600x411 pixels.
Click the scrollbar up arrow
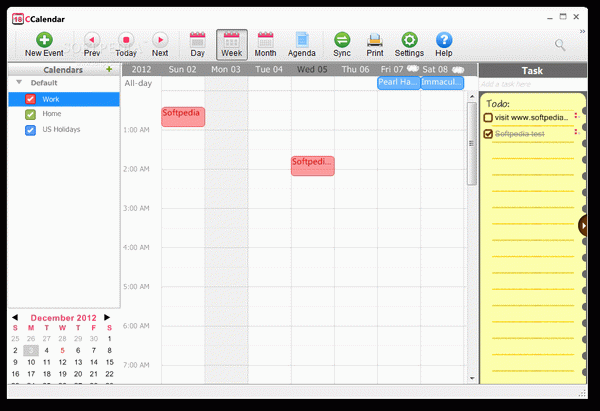pyautogui.click(x=472, y=96)
